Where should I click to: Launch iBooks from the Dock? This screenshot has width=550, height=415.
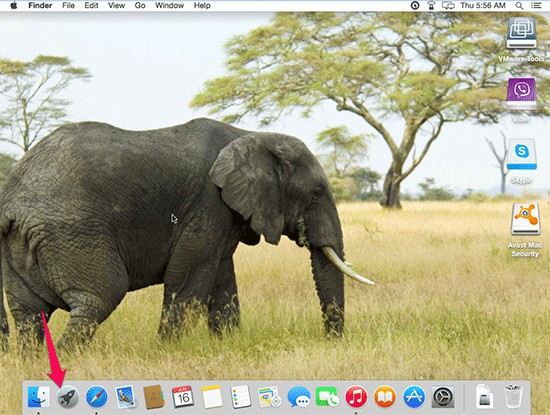(x=385, y=397)
